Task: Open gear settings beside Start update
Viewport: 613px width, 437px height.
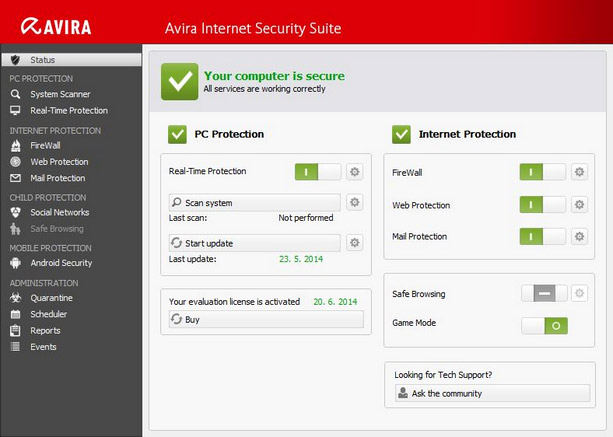Action: tap(354, 242)
